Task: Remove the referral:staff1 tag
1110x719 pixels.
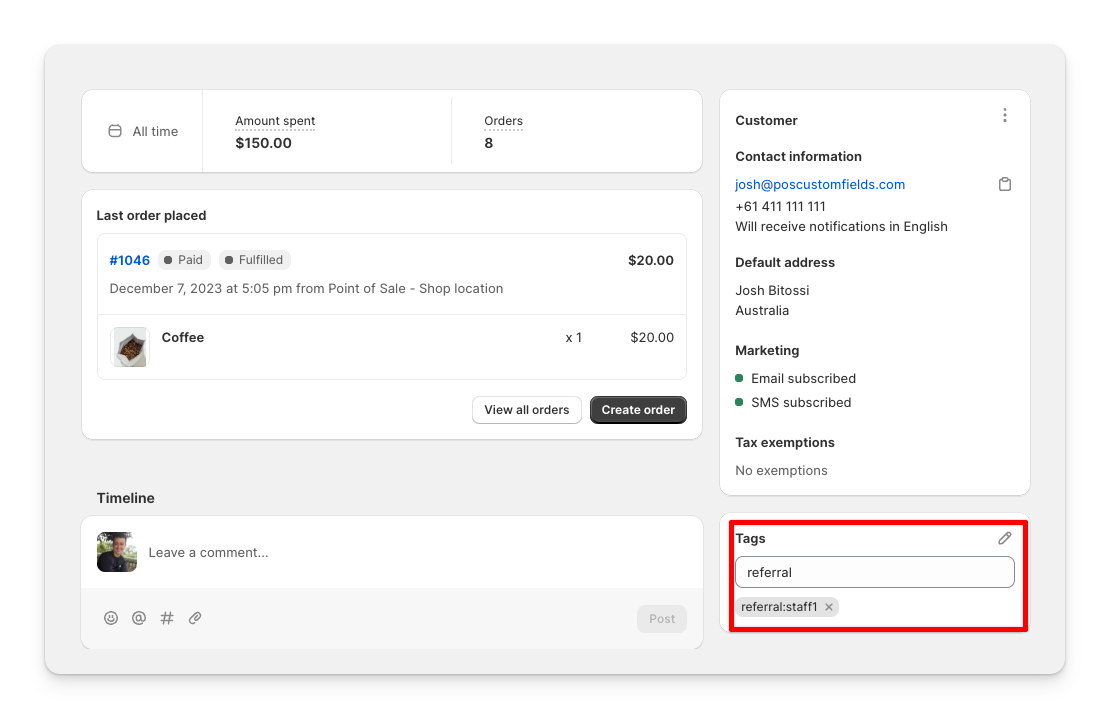Action: click(829, 606)
